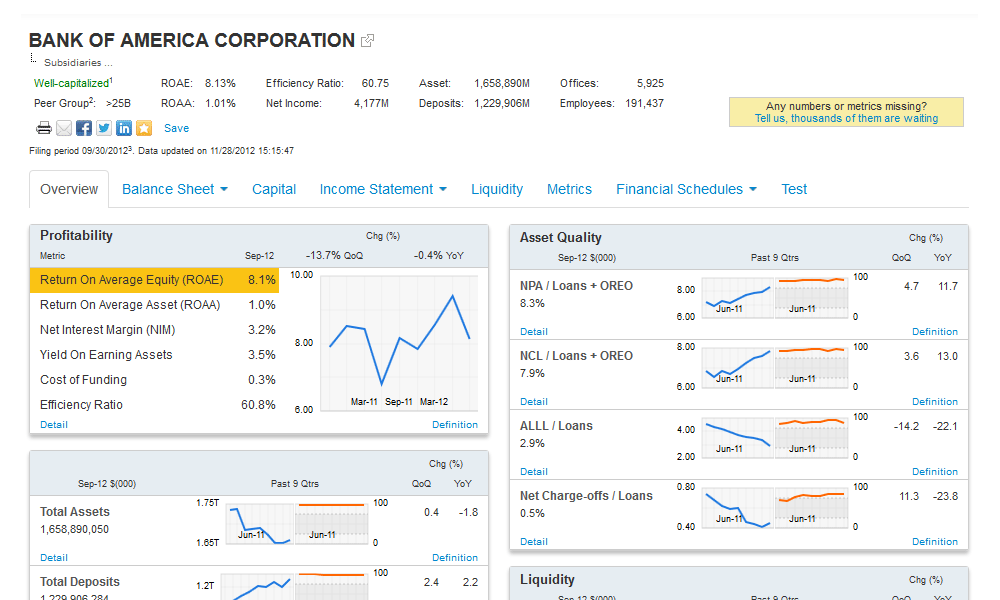Click the Save link
This screenshot has height=600, width=1000.
pyautogui.click(x=176, y=128)
